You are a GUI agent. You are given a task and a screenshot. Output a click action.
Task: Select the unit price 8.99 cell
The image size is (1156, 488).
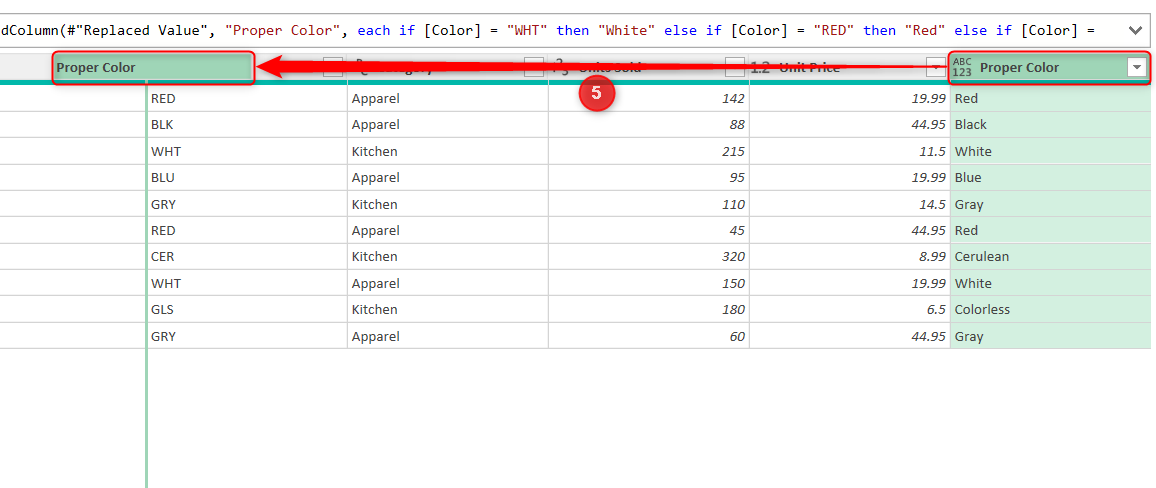tap(850, 257)
